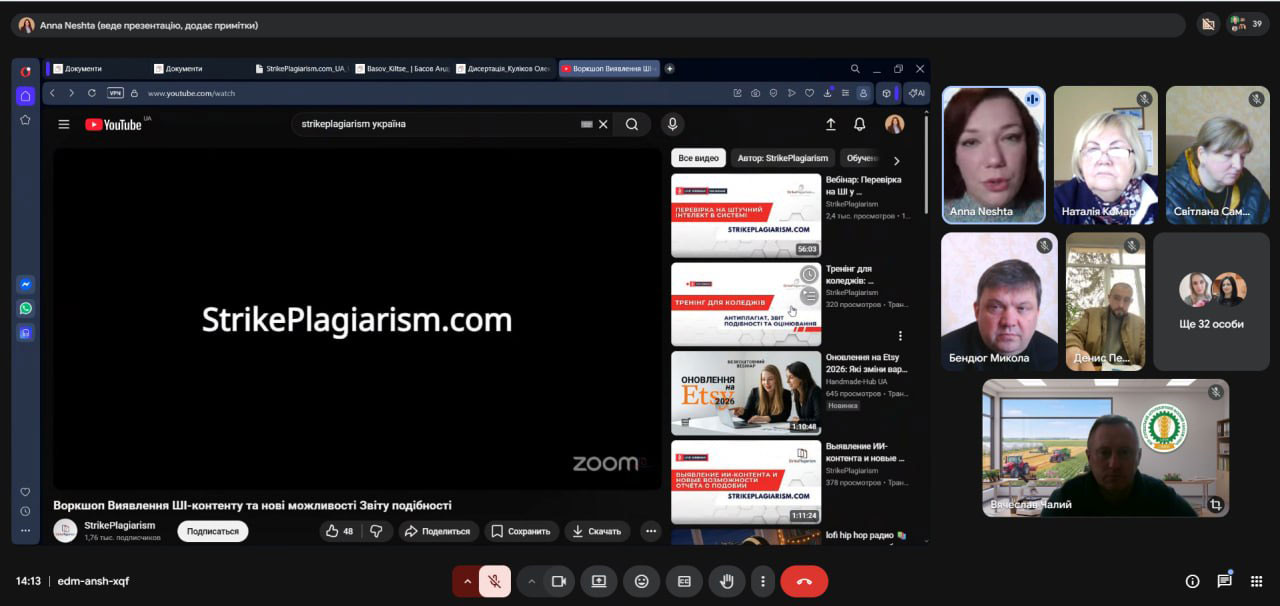
Task: Open the emoji reactions button
Action: coord(642,581)
